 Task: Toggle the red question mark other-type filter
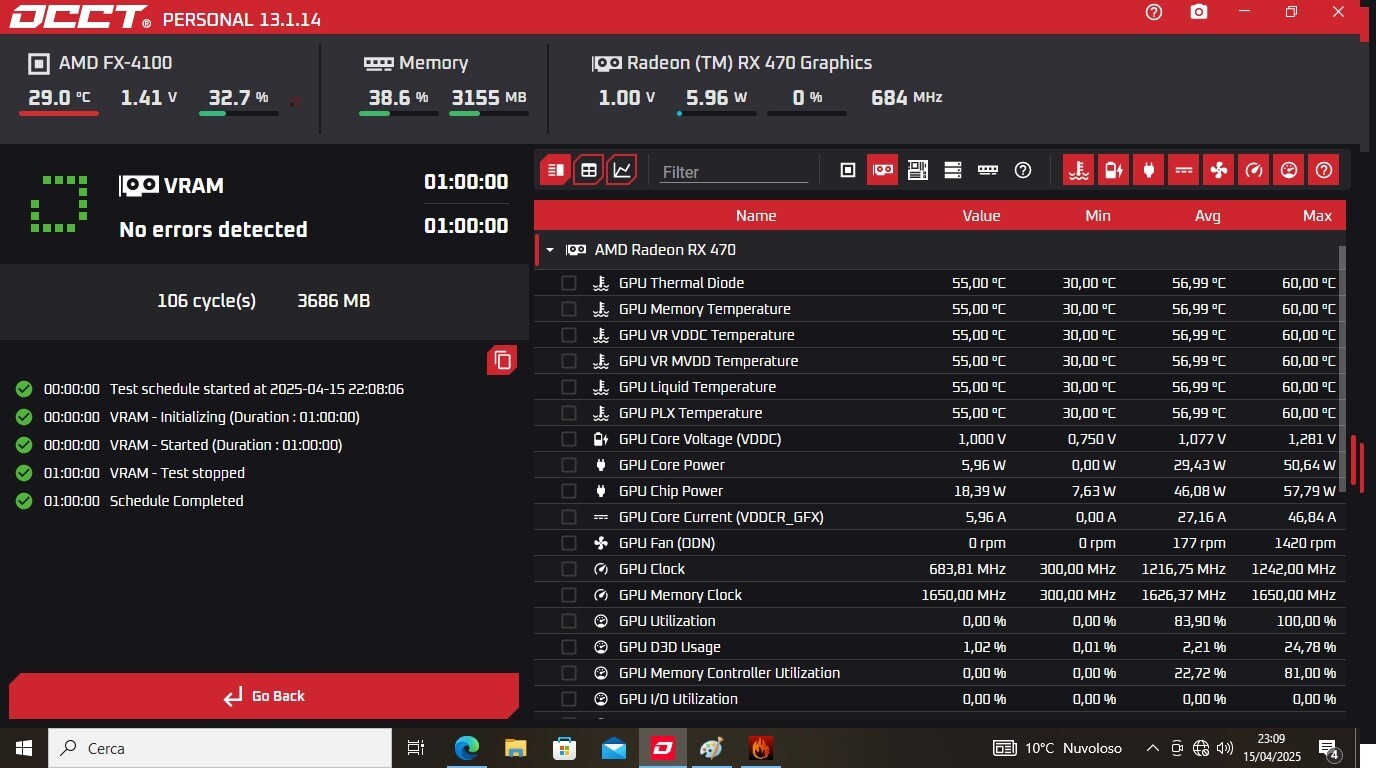click(x=1324, y=170)
